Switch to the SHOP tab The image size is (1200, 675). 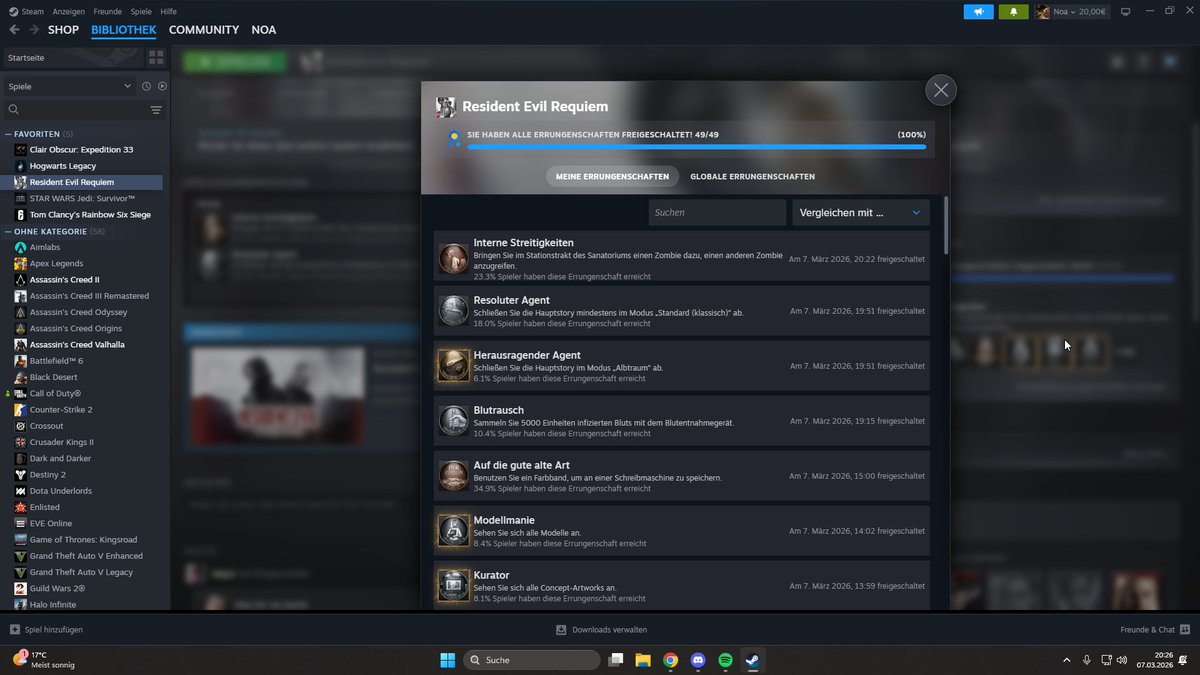coord(63,30)
